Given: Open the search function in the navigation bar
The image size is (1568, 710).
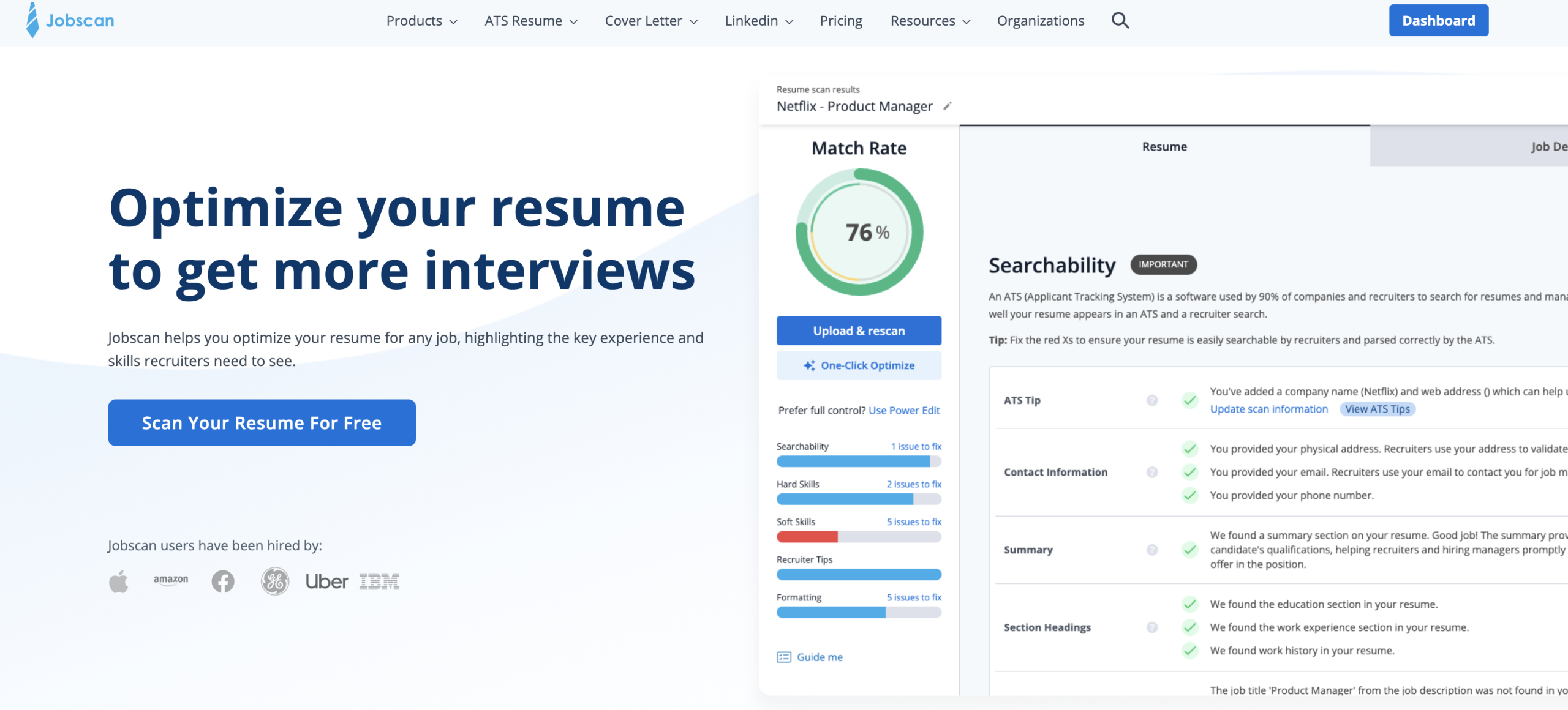Looking at the screenshot, I should (1120, 20).
